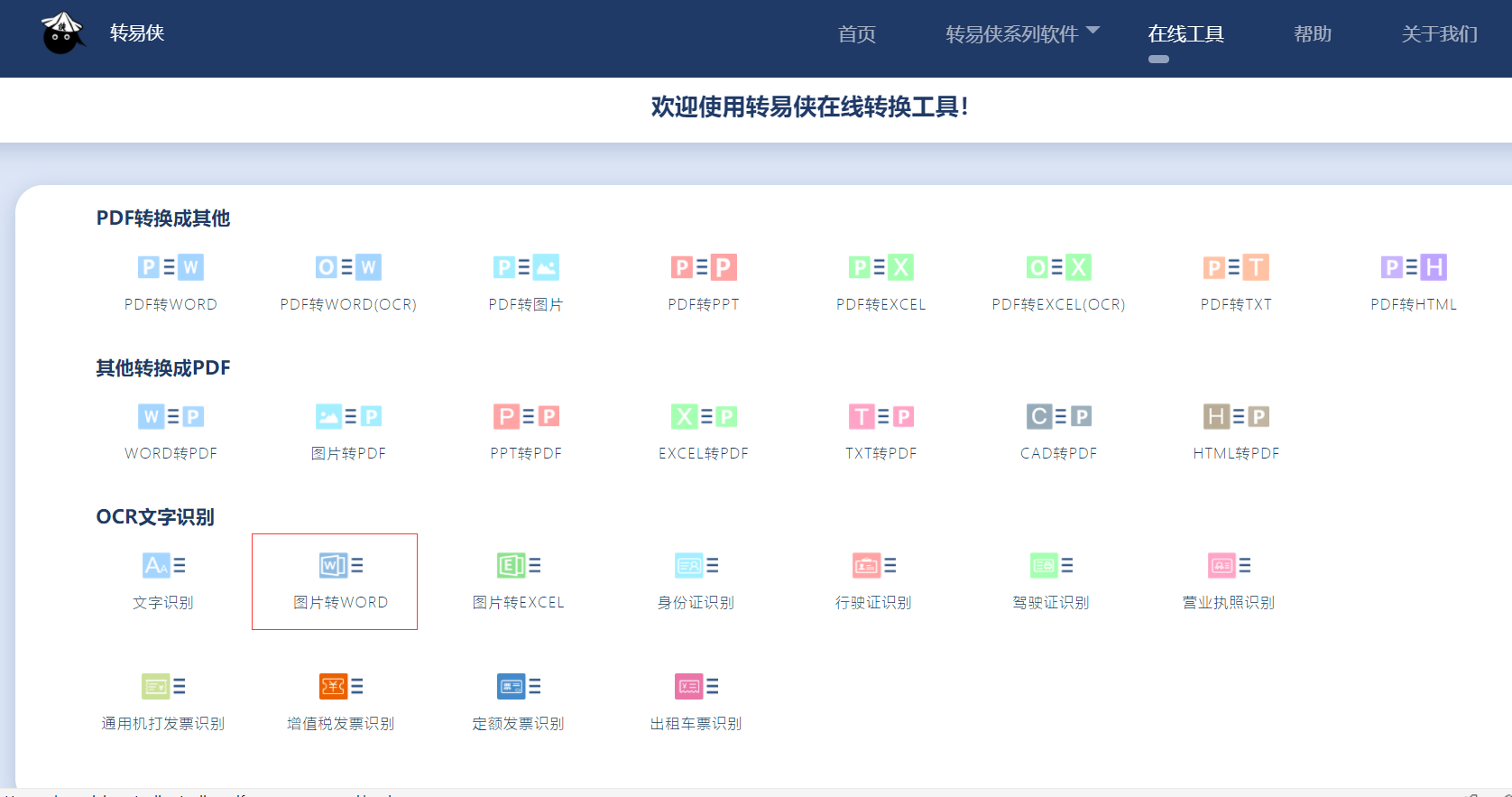1512x797 pixels.
Task: Click the PDF转WORD text label
Action: pos(171,304)
